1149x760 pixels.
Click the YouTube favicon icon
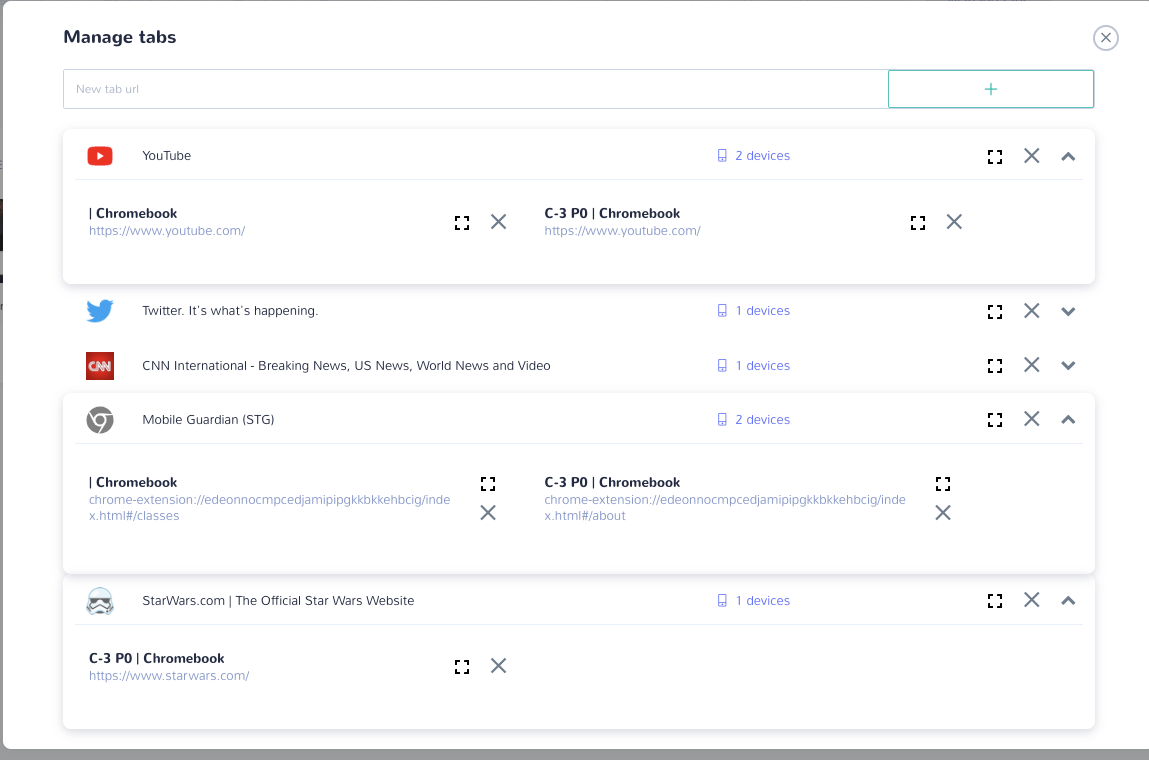[x=100, y=155]
